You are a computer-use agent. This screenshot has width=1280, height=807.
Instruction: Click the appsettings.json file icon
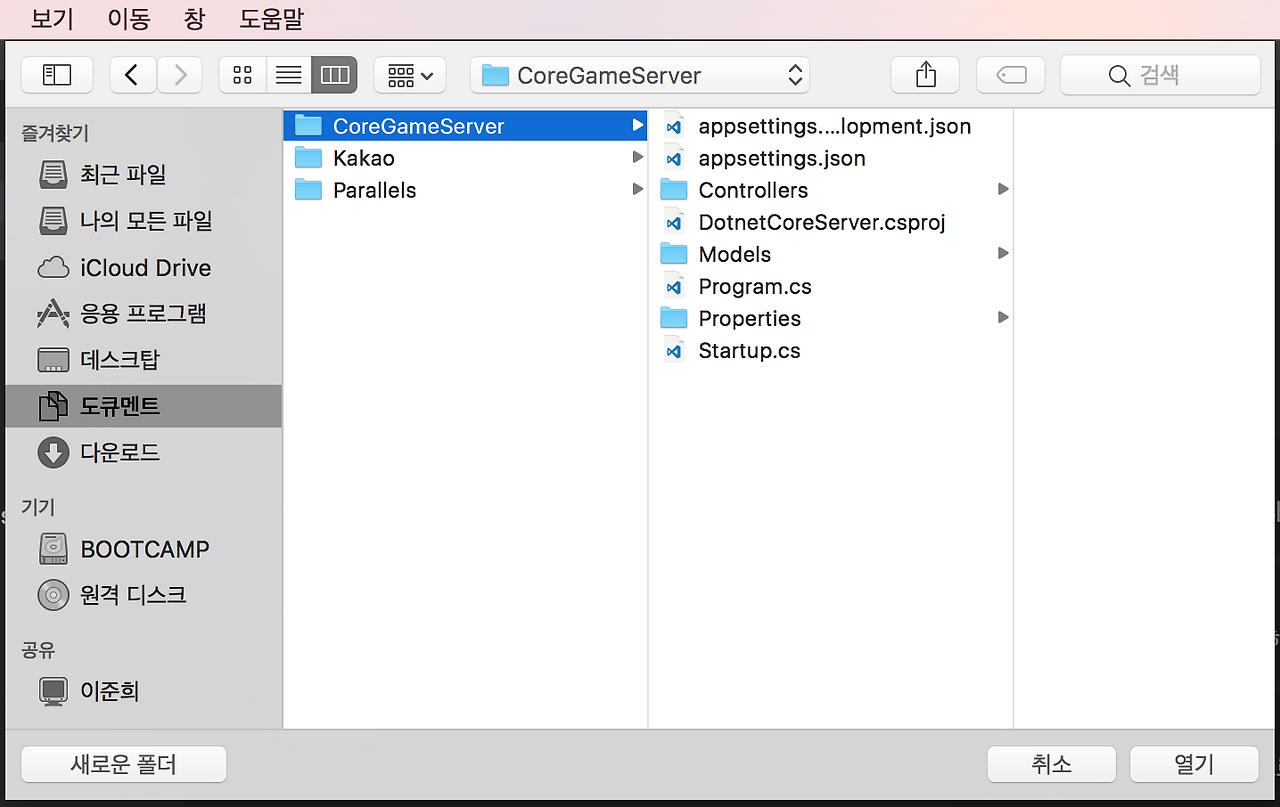pos(674,158)
